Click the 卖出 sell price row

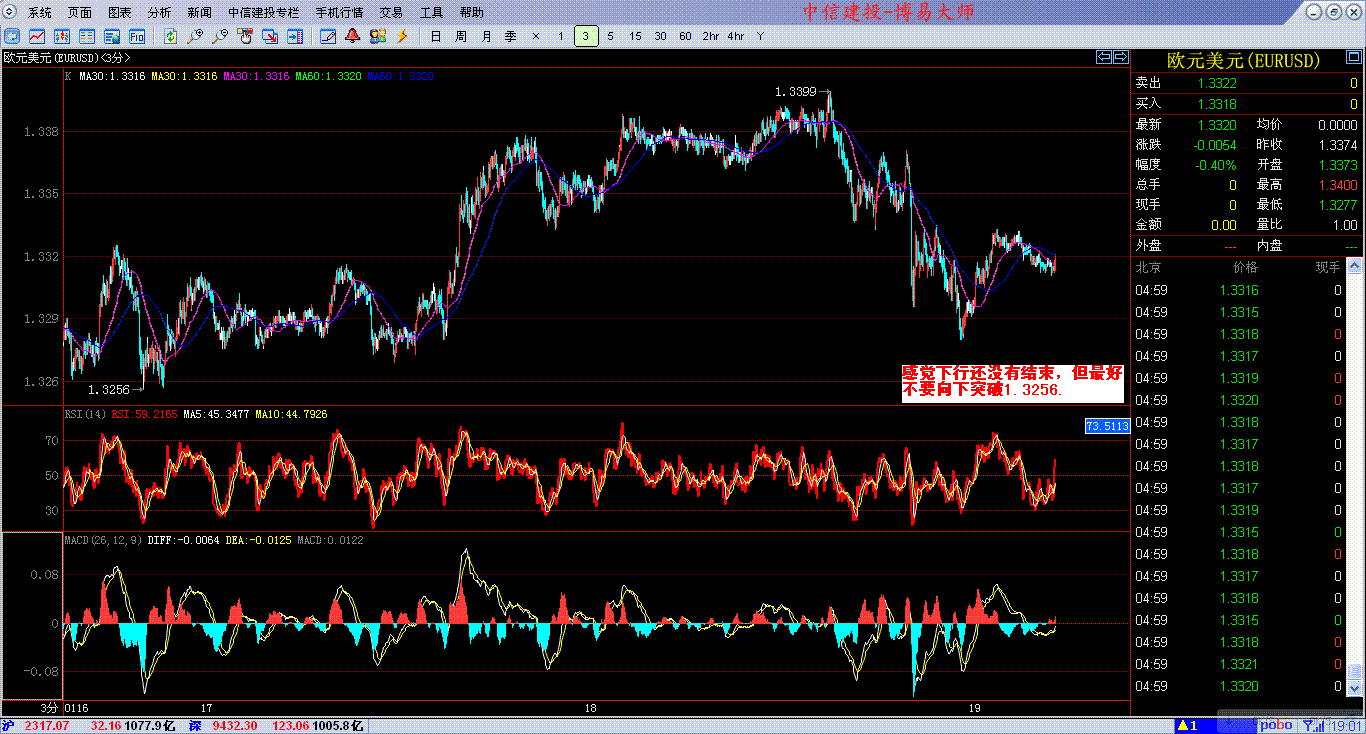coord(1248,82)
